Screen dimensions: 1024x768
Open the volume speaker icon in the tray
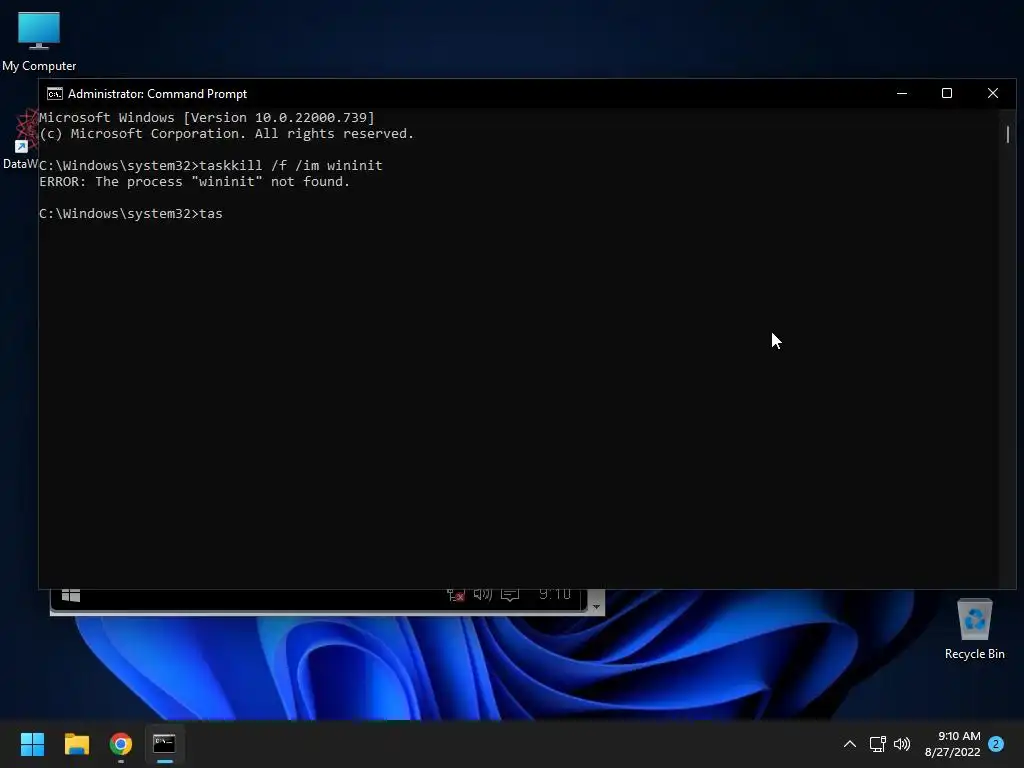point(902,744)
